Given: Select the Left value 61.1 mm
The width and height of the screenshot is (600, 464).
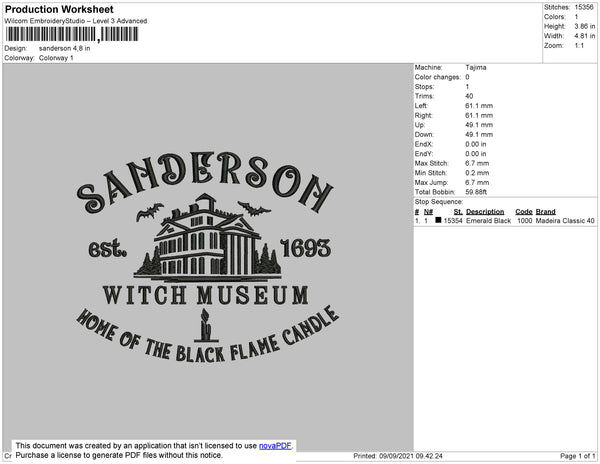Looking at the screenshot, I should coord(479,106).
